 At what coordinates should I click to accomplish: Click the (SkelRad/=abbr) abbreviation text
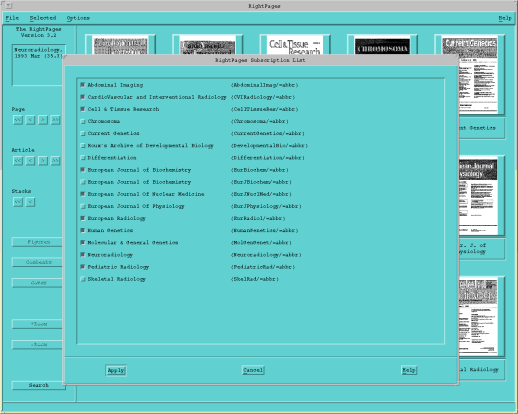click(x=255, y=279)
